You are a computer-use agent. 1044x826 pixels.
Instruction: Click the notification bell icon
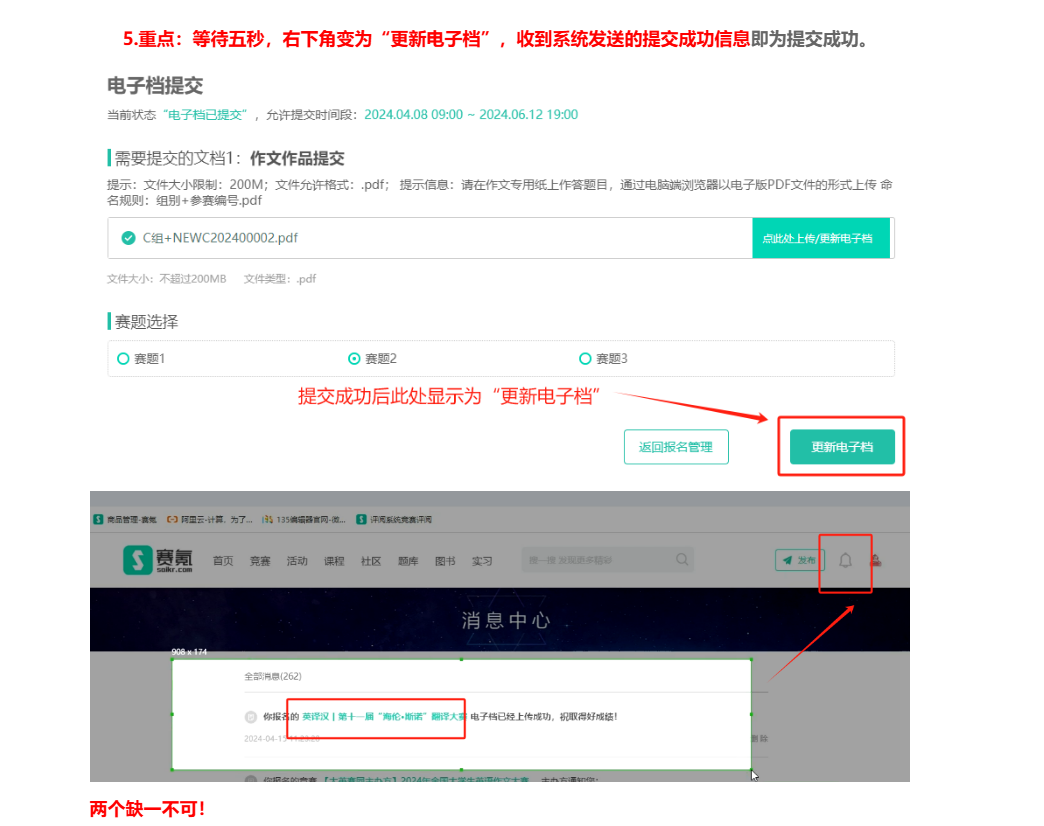pos(845,561)
